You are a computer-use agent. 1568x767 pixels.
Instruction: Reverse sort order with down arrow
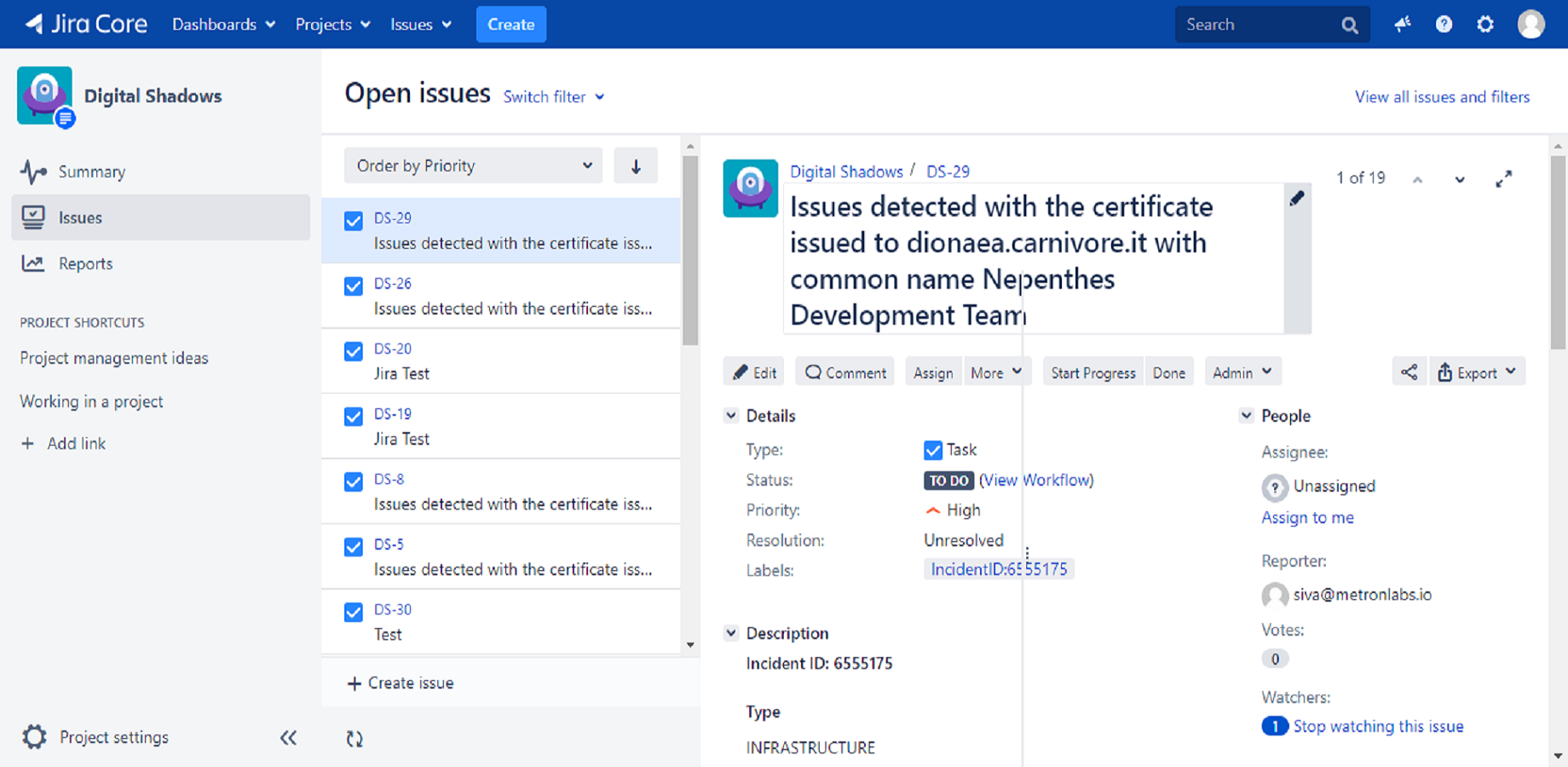[x=636, y=166]
